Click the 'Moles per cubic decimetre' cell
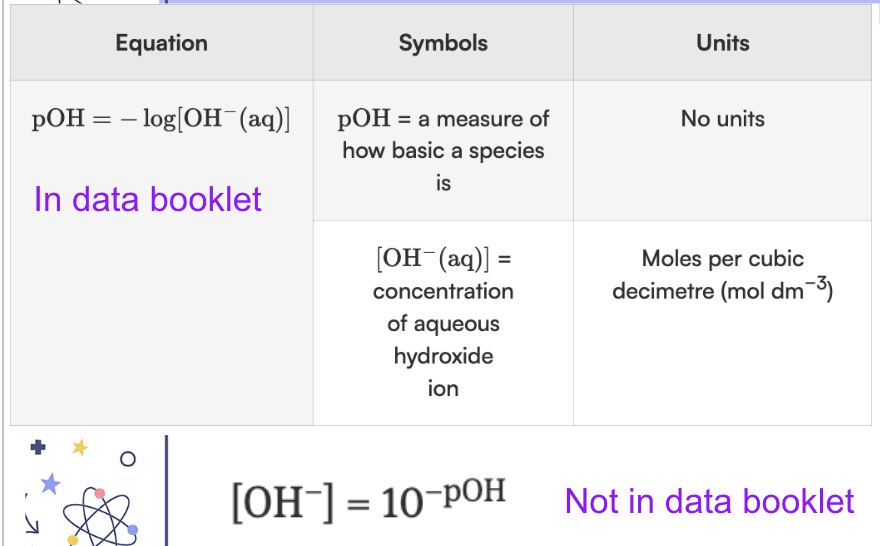 [722, 275]
